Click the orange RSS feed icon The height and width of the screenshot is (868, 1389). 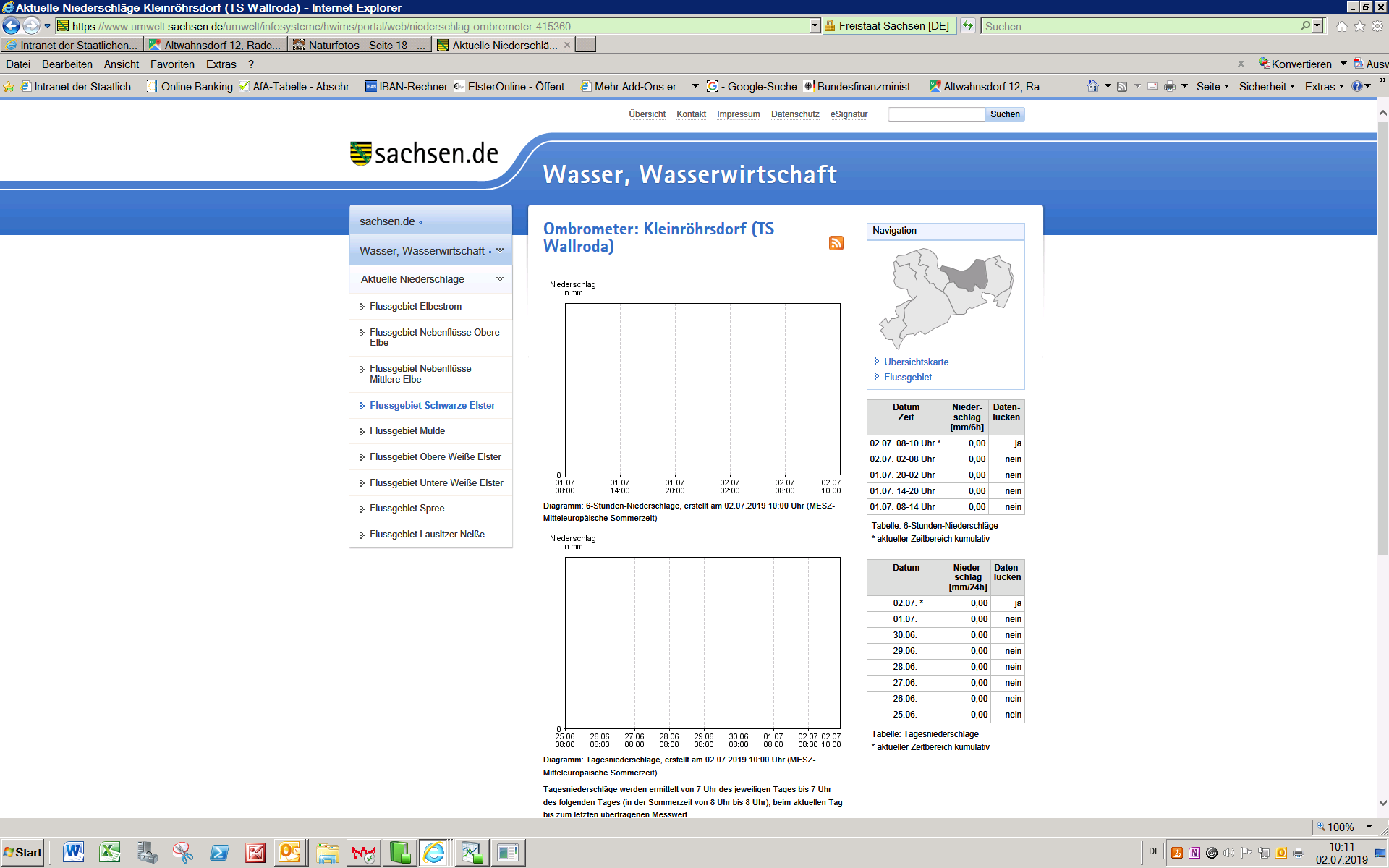tap(836, 243)
